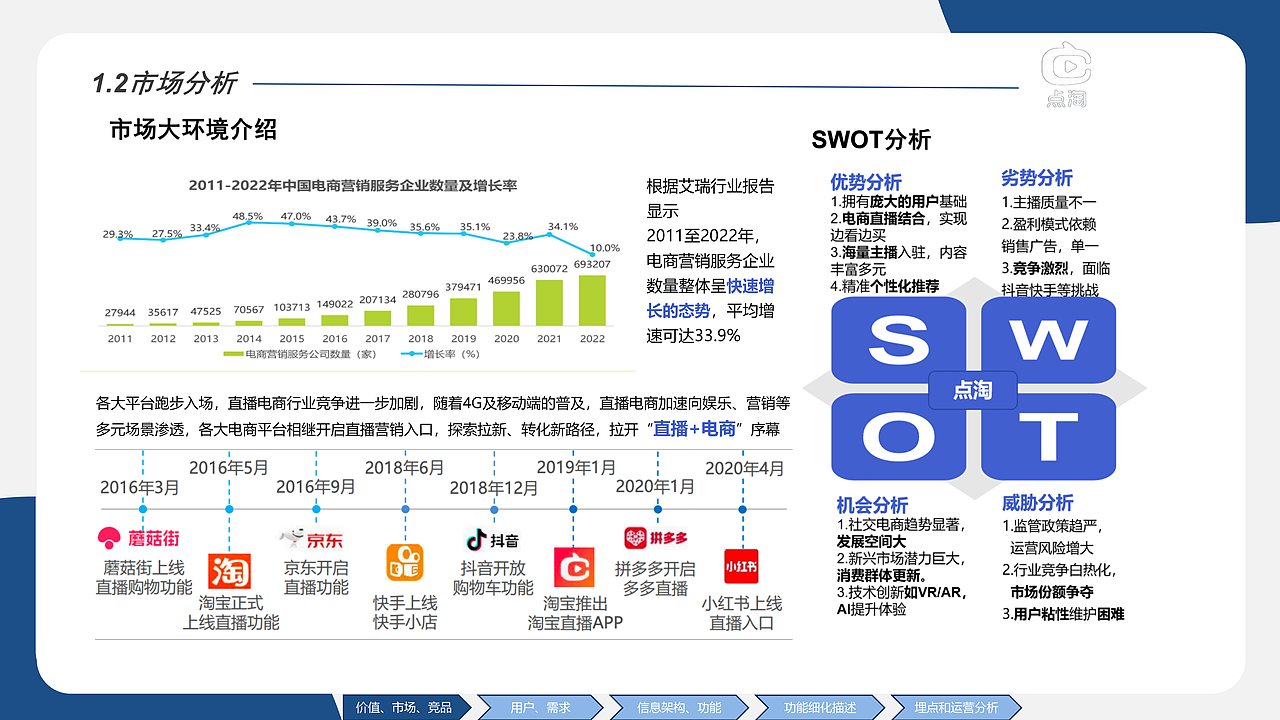Image resolution: width=1280 pixels, height=720 pixels.
Task: Click the 1.2市场分析 section title
Action: pyautogui.click(x=163, y=83)
